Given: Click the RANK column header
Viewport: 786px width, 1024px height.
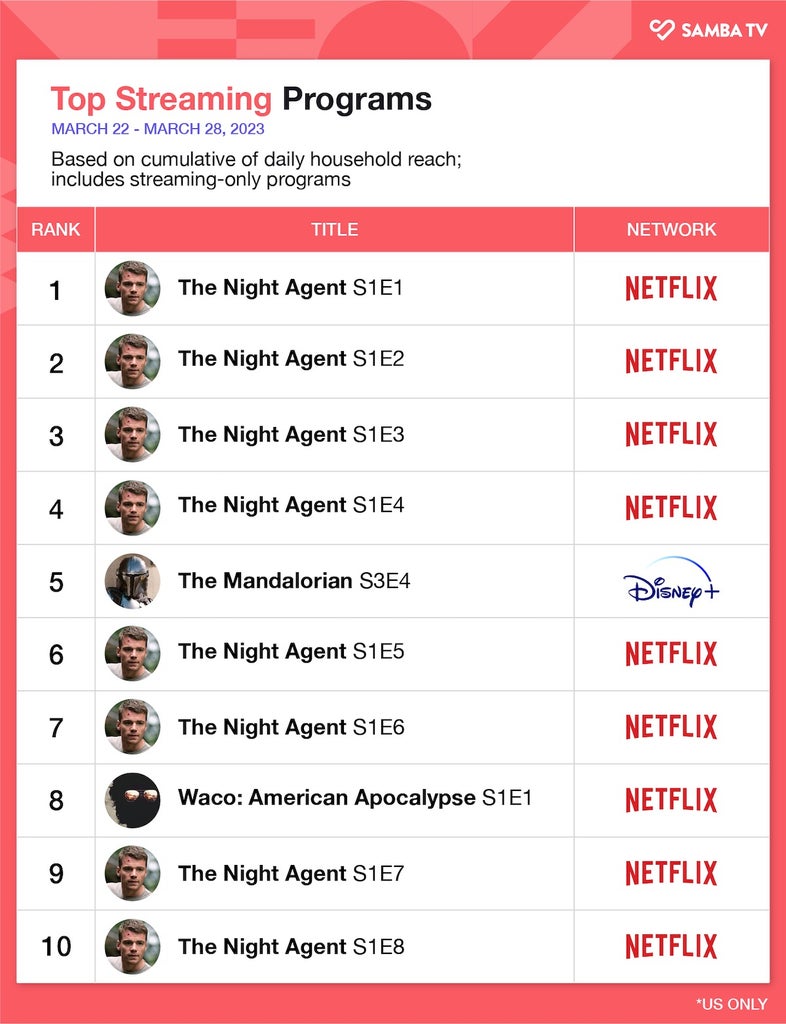Looking at the screenshot, I should 55,229.
